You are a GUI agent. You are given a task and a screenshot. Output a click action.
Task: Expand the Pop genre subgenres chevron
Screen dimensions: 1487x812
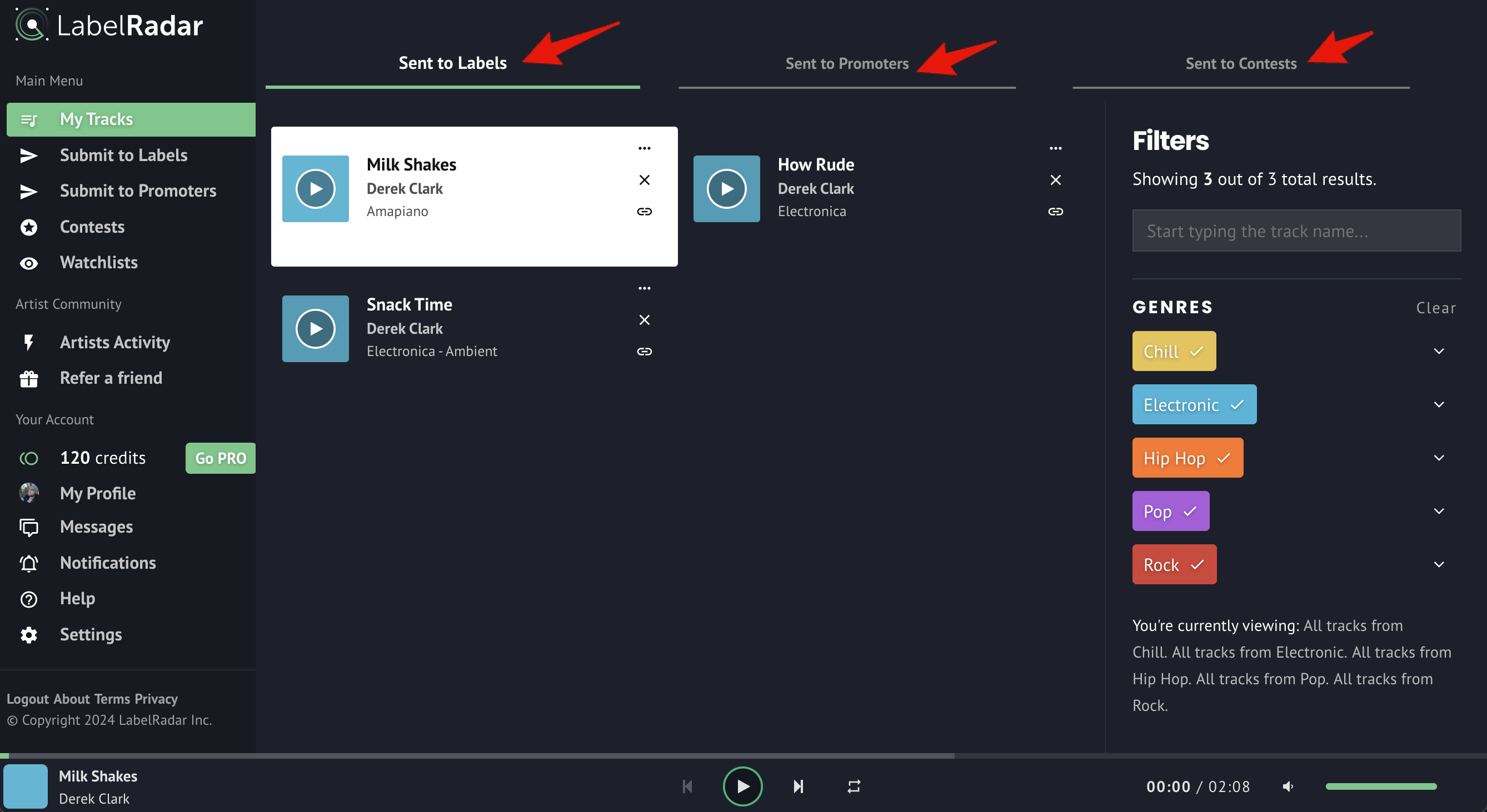coord(1439,512)
